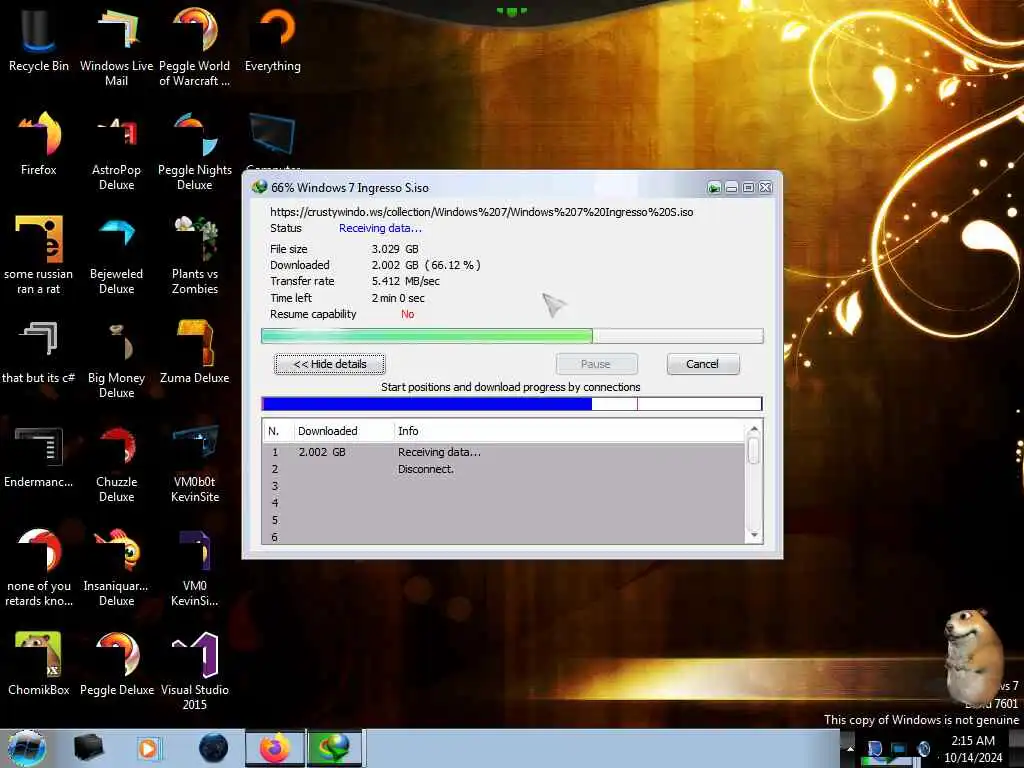Click the green tray icon in download dialog title bar
1024x768 pixels.
(x=714, y=188)
